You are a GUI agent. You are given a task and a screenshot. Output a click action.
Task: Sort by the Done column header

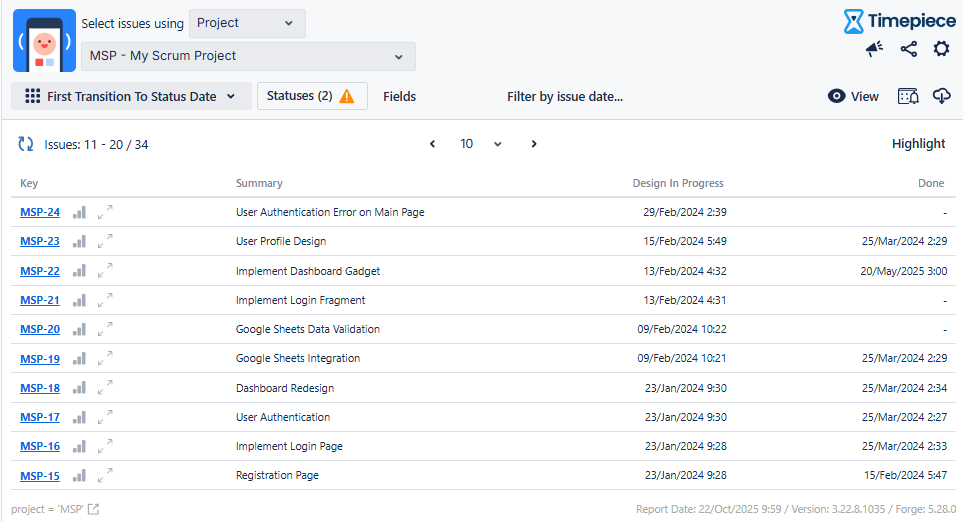tap(931, 183)
